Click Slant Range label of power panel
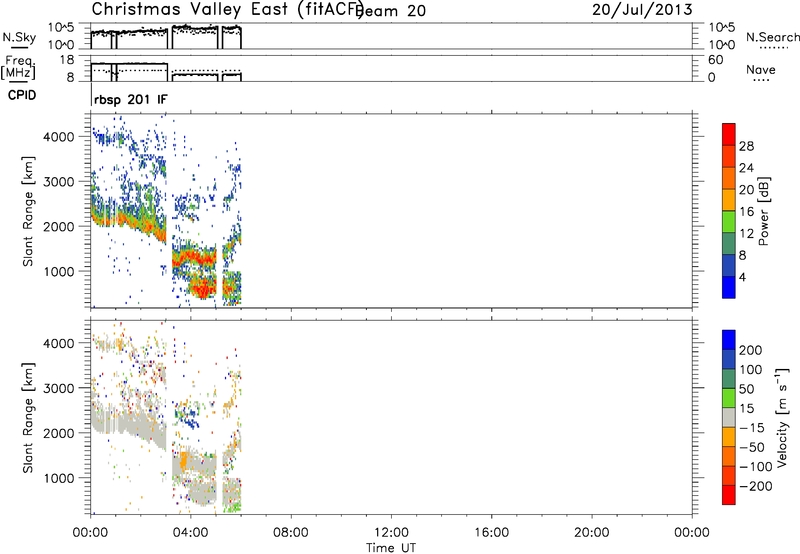Screen dimensions: 800x554 (28, 211)
